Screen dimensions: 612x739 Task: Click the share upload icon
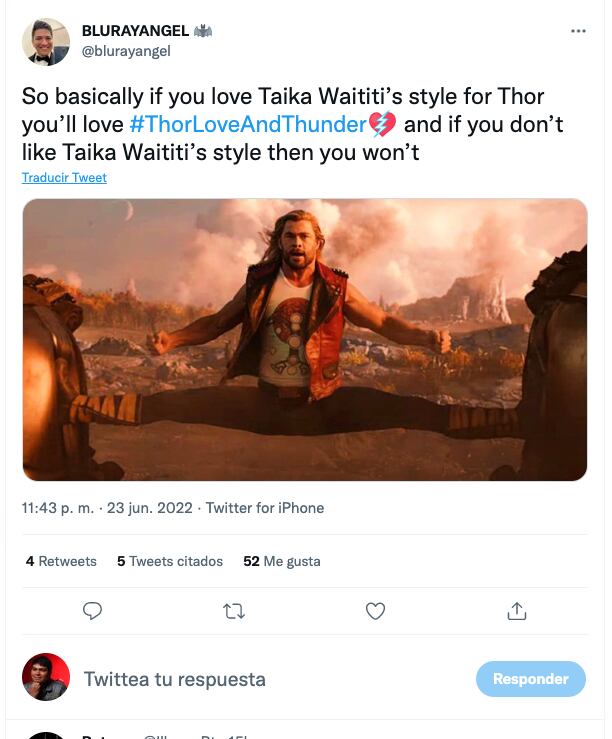click(517, 610)
